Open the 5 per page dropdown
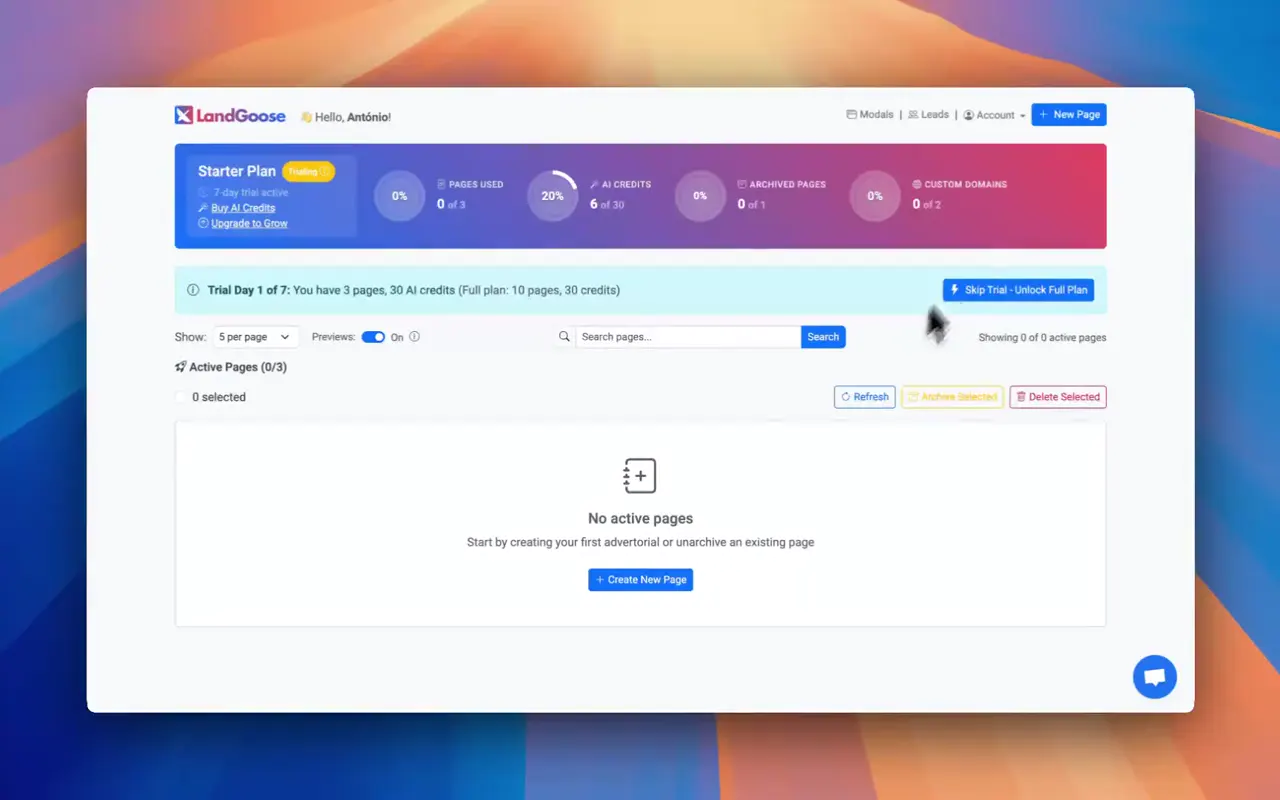This screenshot has width=1280, height=800. (255, 337)
